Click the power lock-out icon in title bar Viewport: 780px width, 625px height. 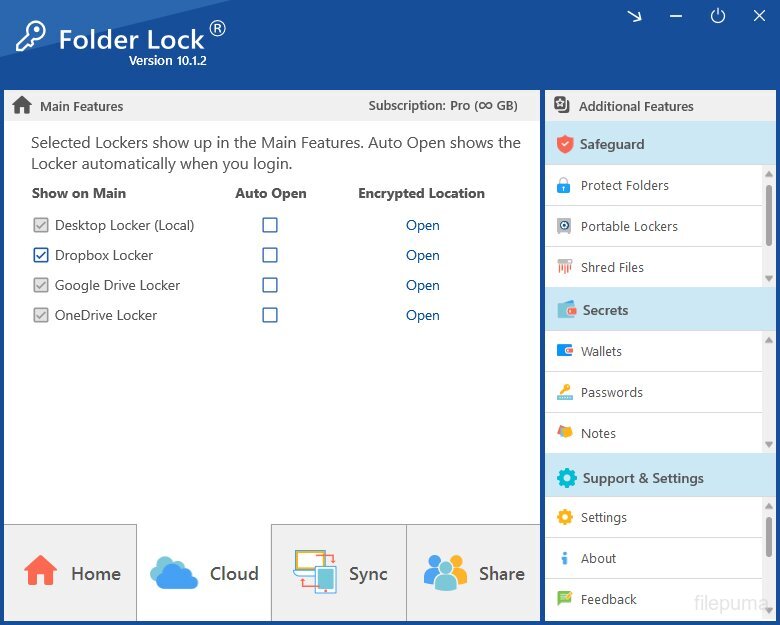(717, 16)
